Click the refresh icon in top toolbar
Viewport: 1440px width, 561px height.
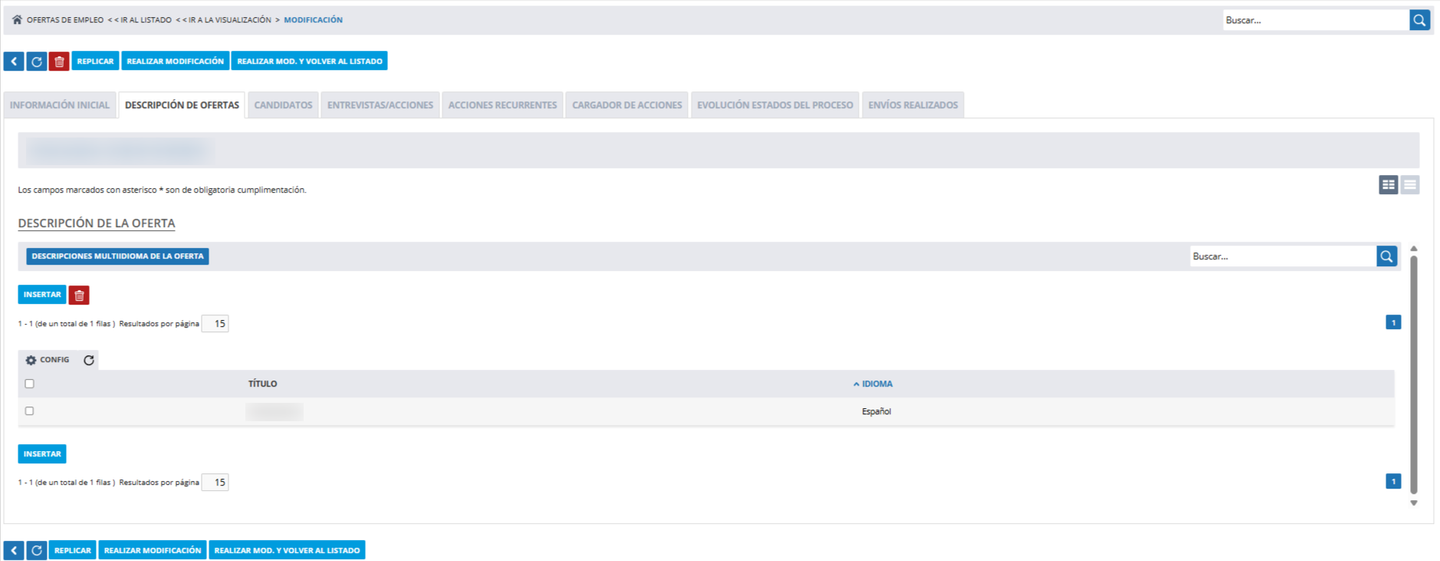click(37, 61)
